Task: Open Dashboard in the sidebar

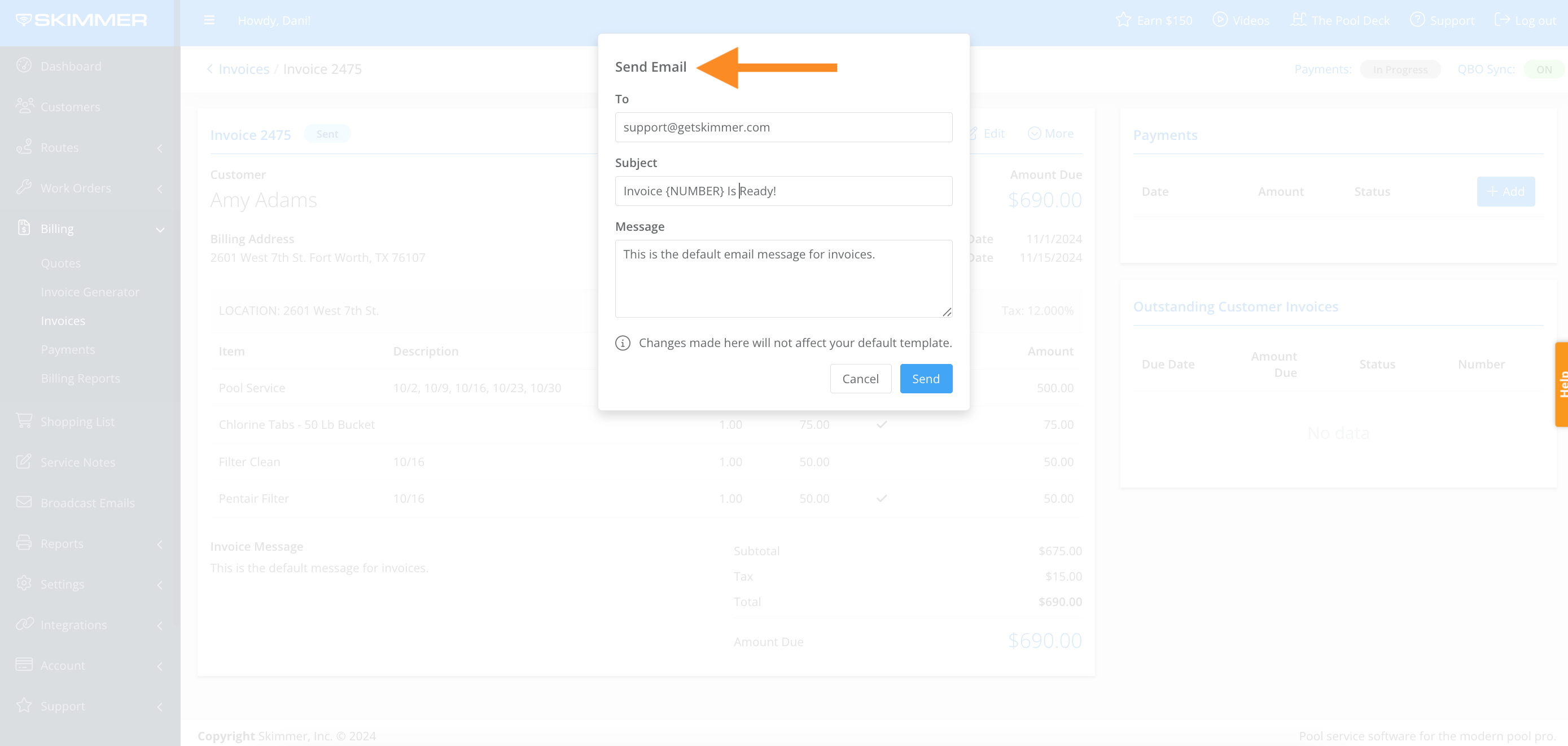Action: pos(71,65)
